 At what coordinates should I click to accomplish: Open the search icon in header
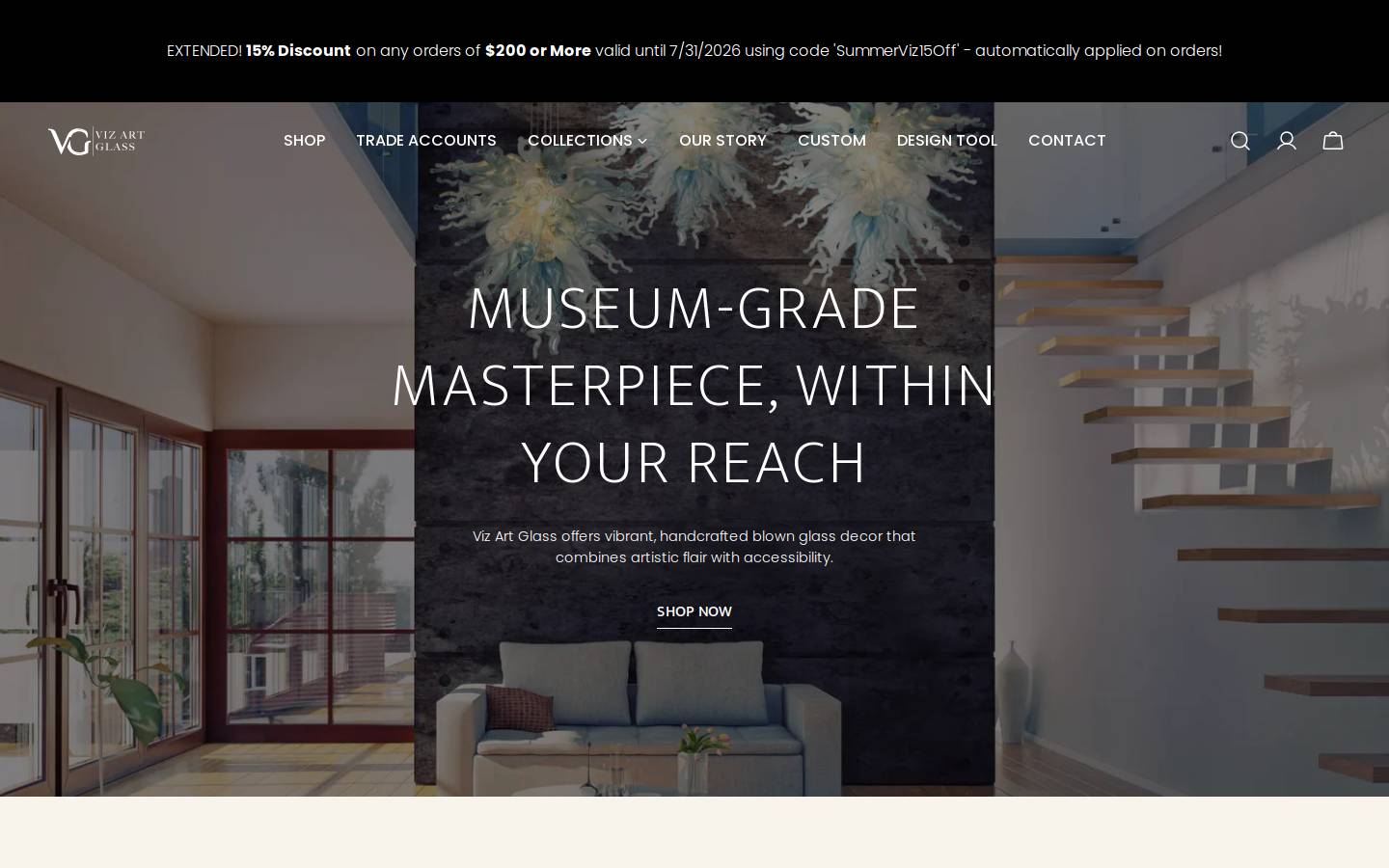click(1240, 141)
